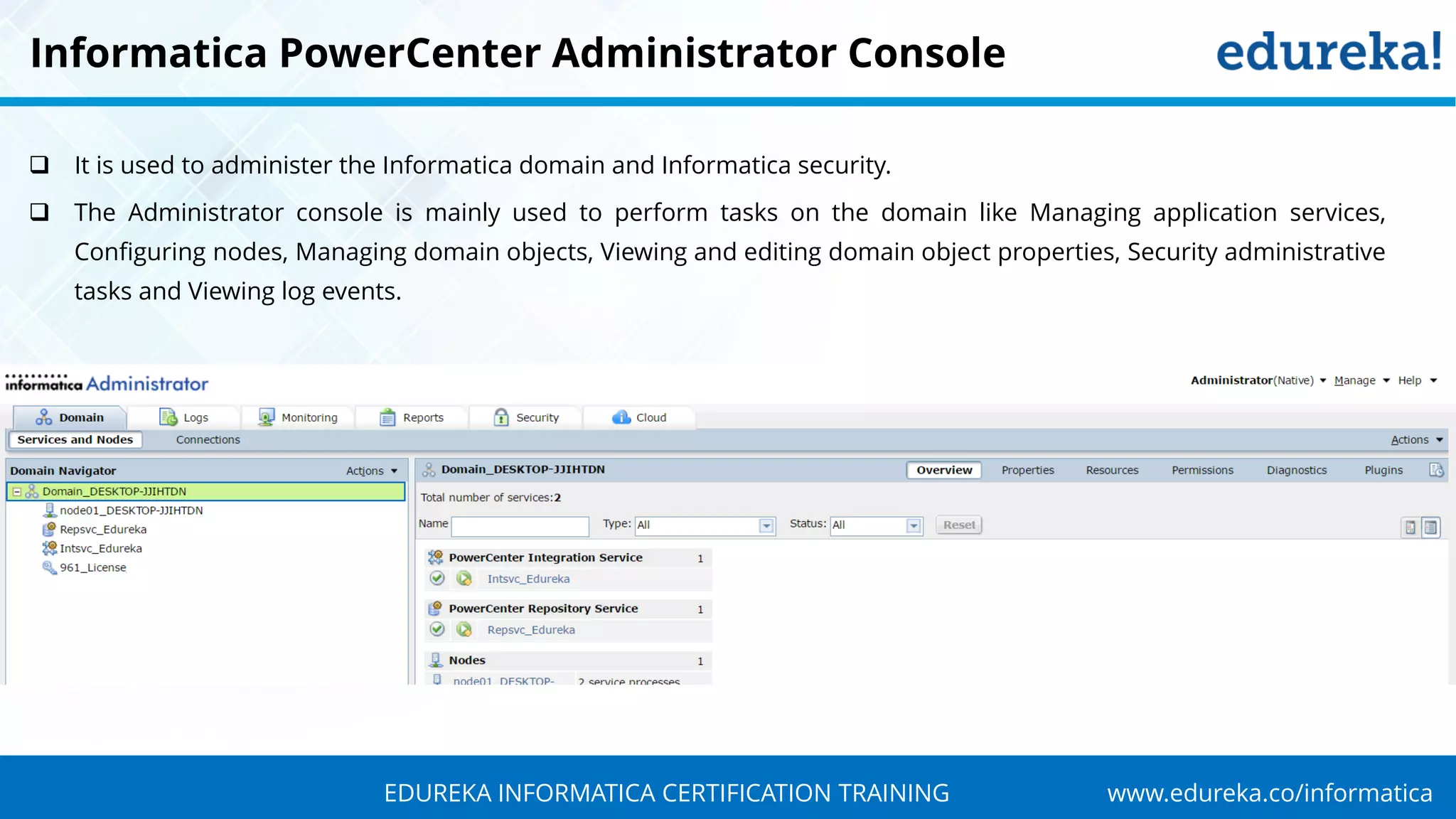Switch to the Logs tab
1456x819 pixels.
pos(183,417)
